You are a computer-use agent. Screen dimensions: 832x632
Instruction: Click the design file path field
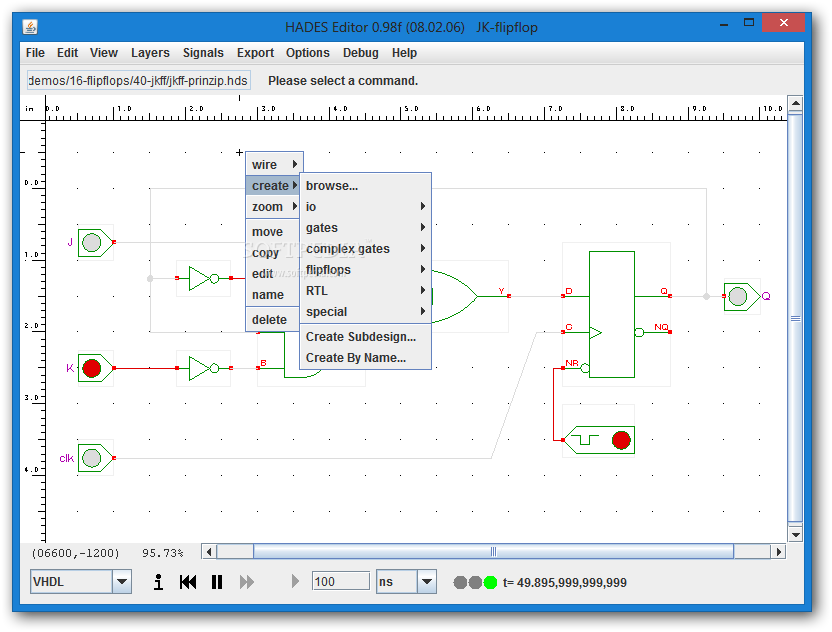point(138,81)
